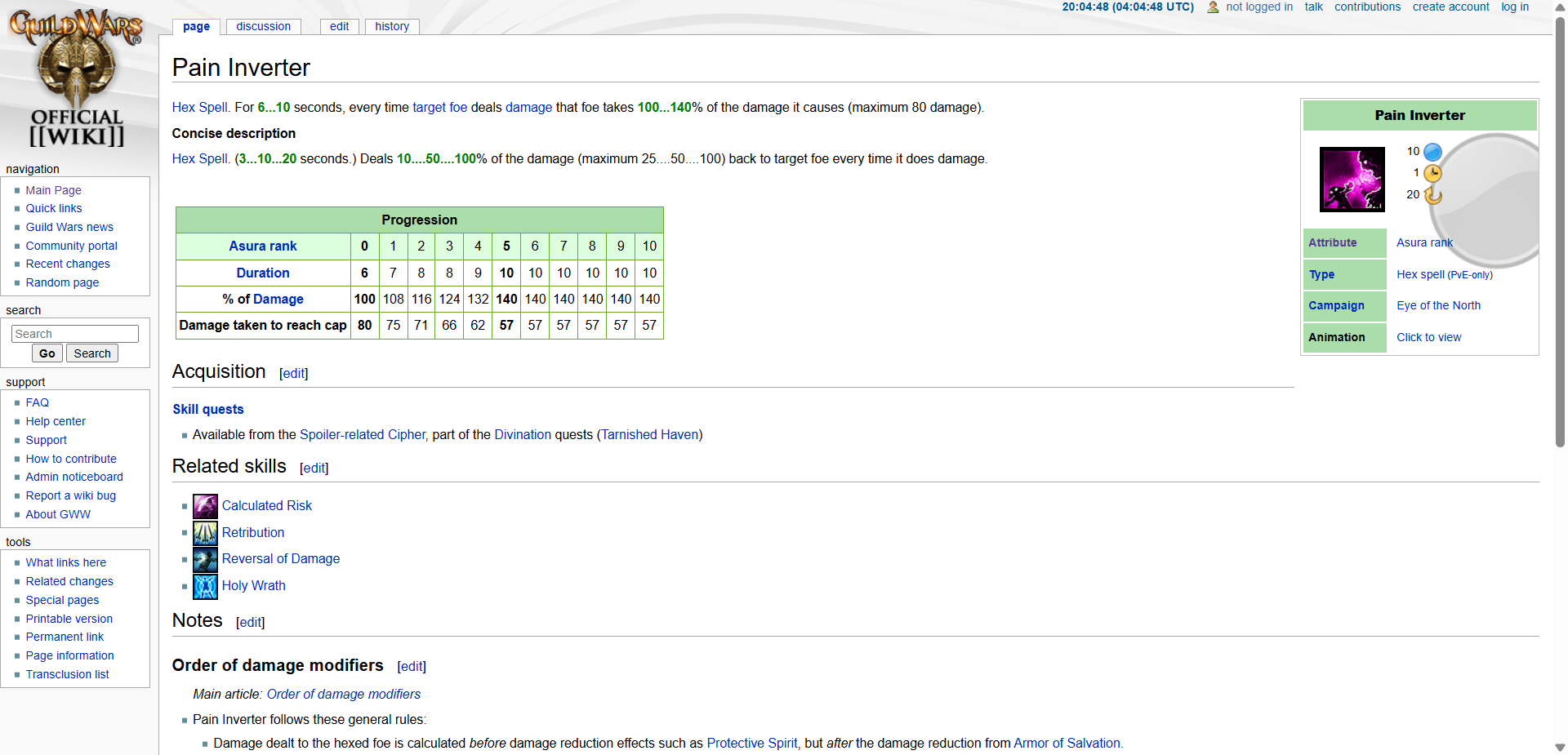This screenshot has height=755, width=1568.
Task: Click the Hex Spell link in description
Action: (x=200, y=107)
